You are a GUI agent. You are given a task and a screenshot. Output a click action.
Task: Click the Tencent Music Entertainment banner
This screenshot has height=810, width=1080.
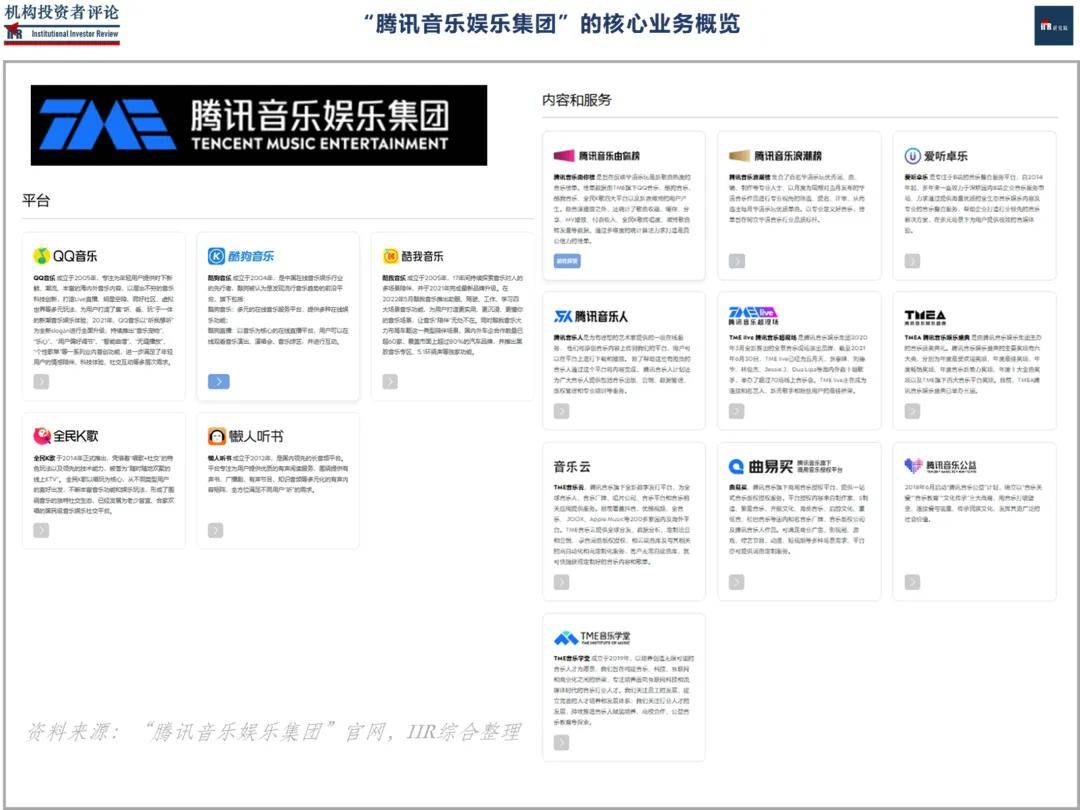click(x=259, y=125)
